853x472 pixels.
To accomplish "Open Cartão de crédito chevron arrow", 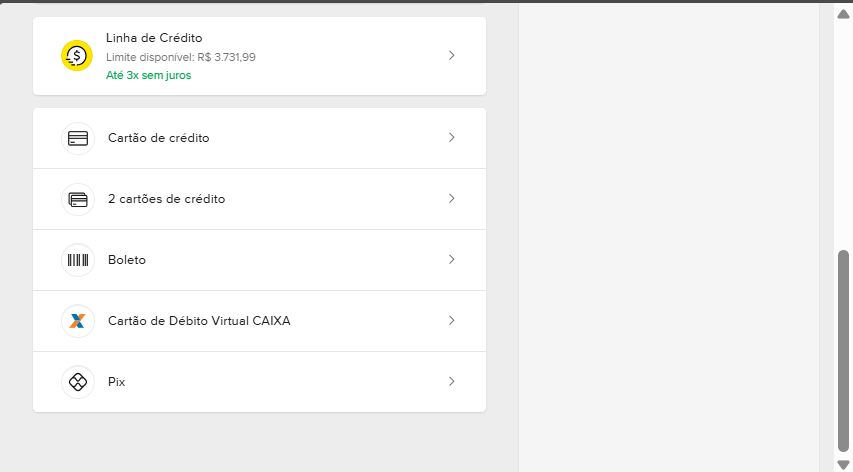I will [x=452, y=138].
